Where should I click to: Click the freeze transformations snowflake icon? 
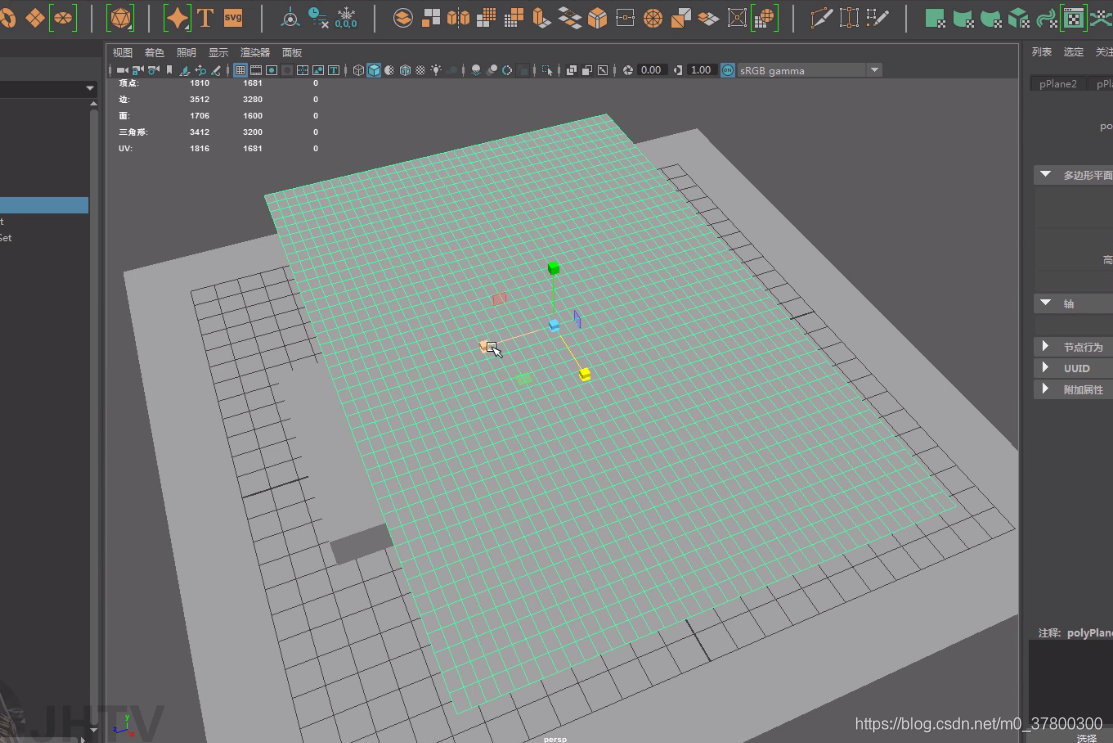(346, 18)
